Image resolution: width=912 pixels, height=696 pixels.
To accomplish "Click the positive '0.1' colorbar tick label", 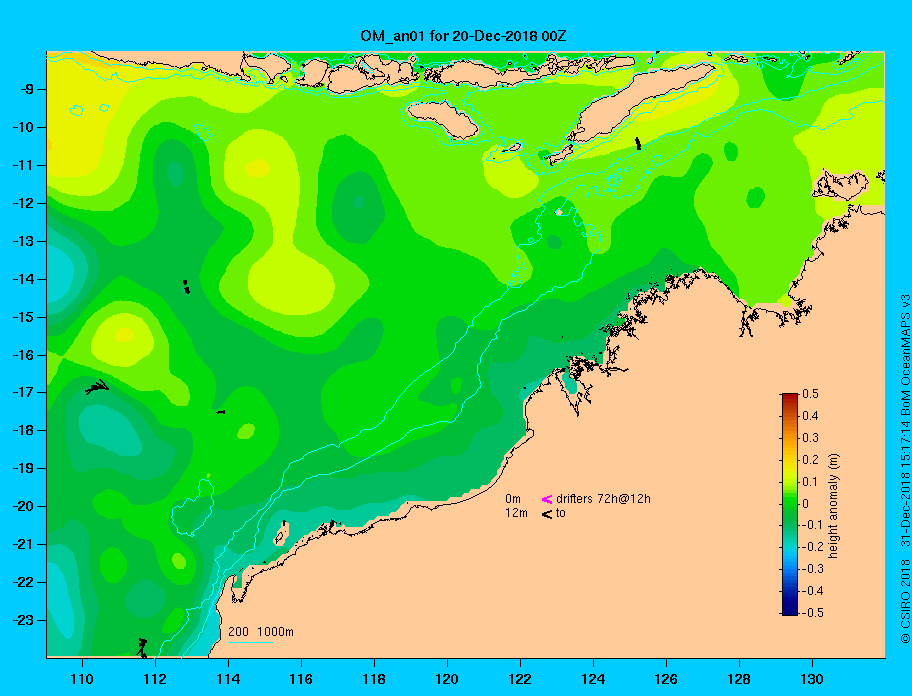I will [810, 481].
